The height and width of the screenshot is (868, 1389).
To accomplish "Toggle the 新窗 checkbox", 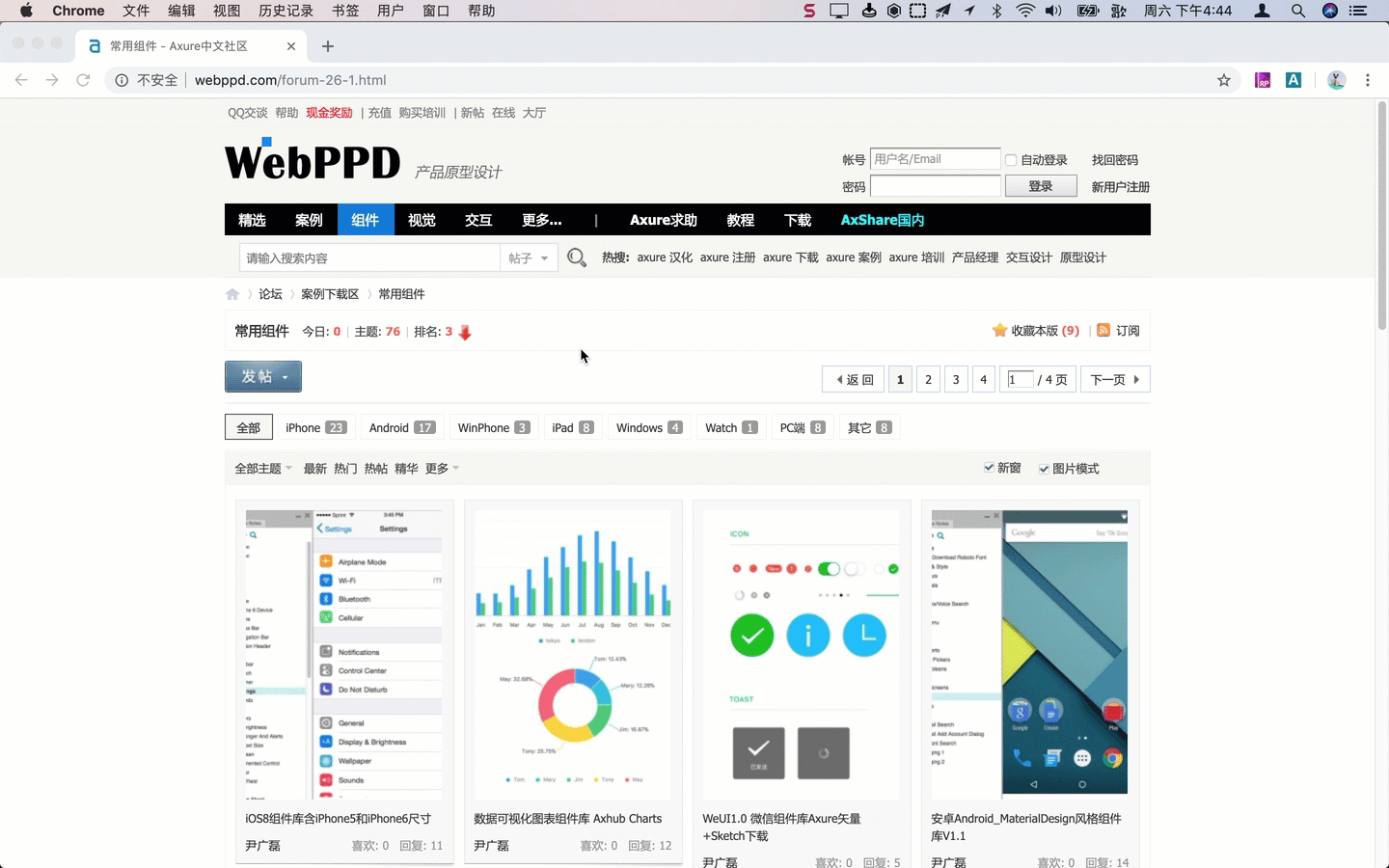I will 989,468.
